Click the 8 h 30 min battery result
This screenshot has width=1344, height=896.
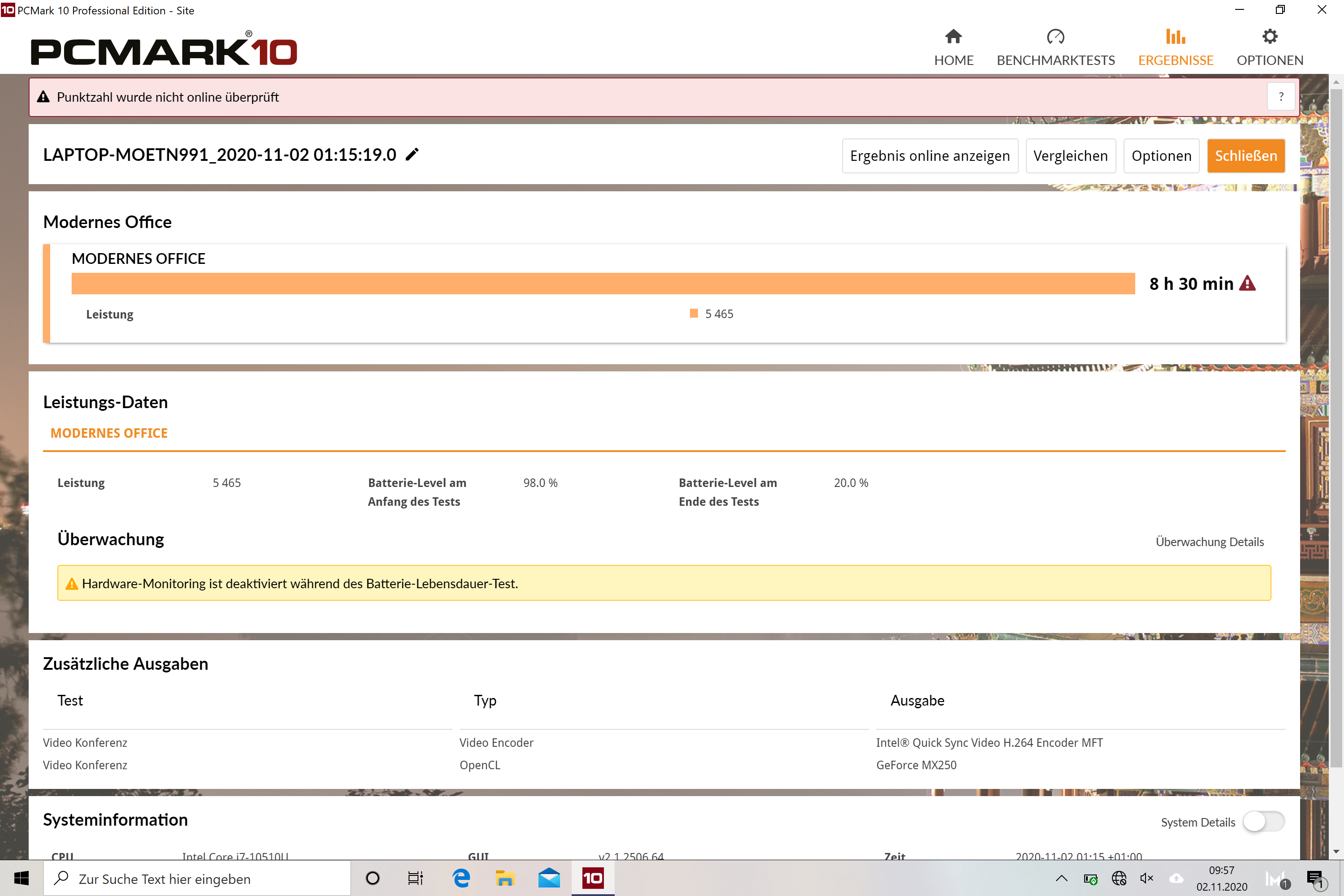tap(1191, 284)
